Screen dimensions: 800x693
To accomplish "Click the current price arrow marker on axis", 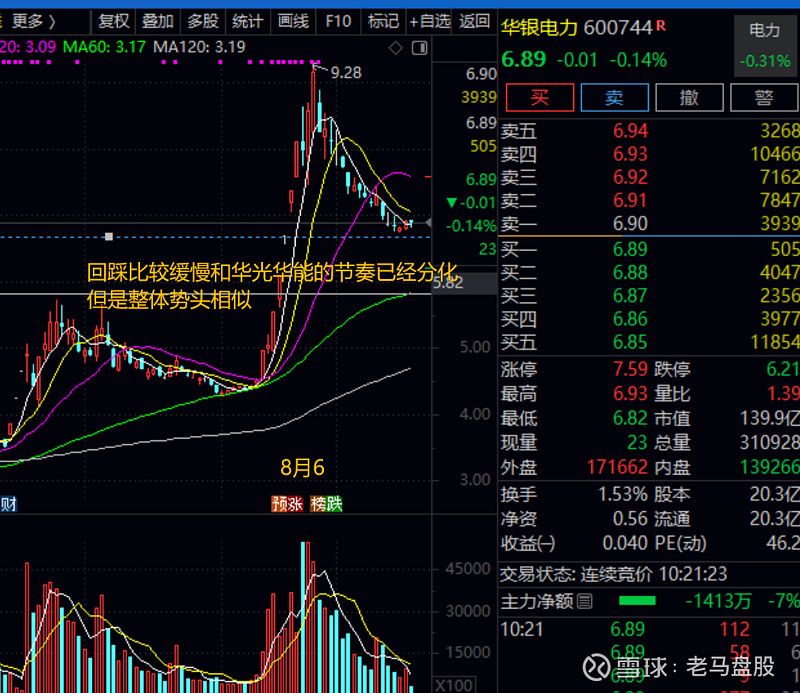I will coord(428,222).
